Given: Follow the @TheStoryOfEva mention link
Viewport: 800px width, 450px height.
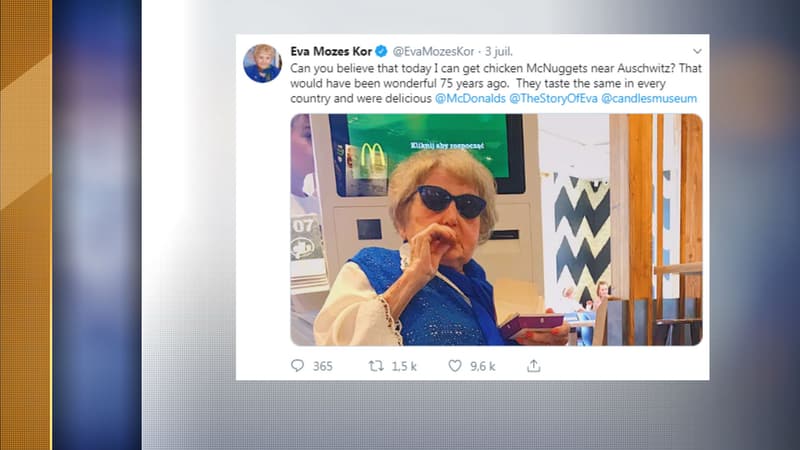Looking at the screenshot, I should 553,99.
